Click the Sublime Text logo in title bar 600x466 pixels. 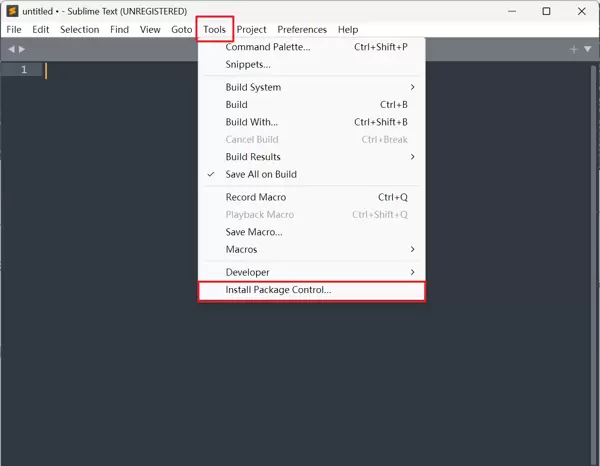pyautogui.click(x=11, y=11)
